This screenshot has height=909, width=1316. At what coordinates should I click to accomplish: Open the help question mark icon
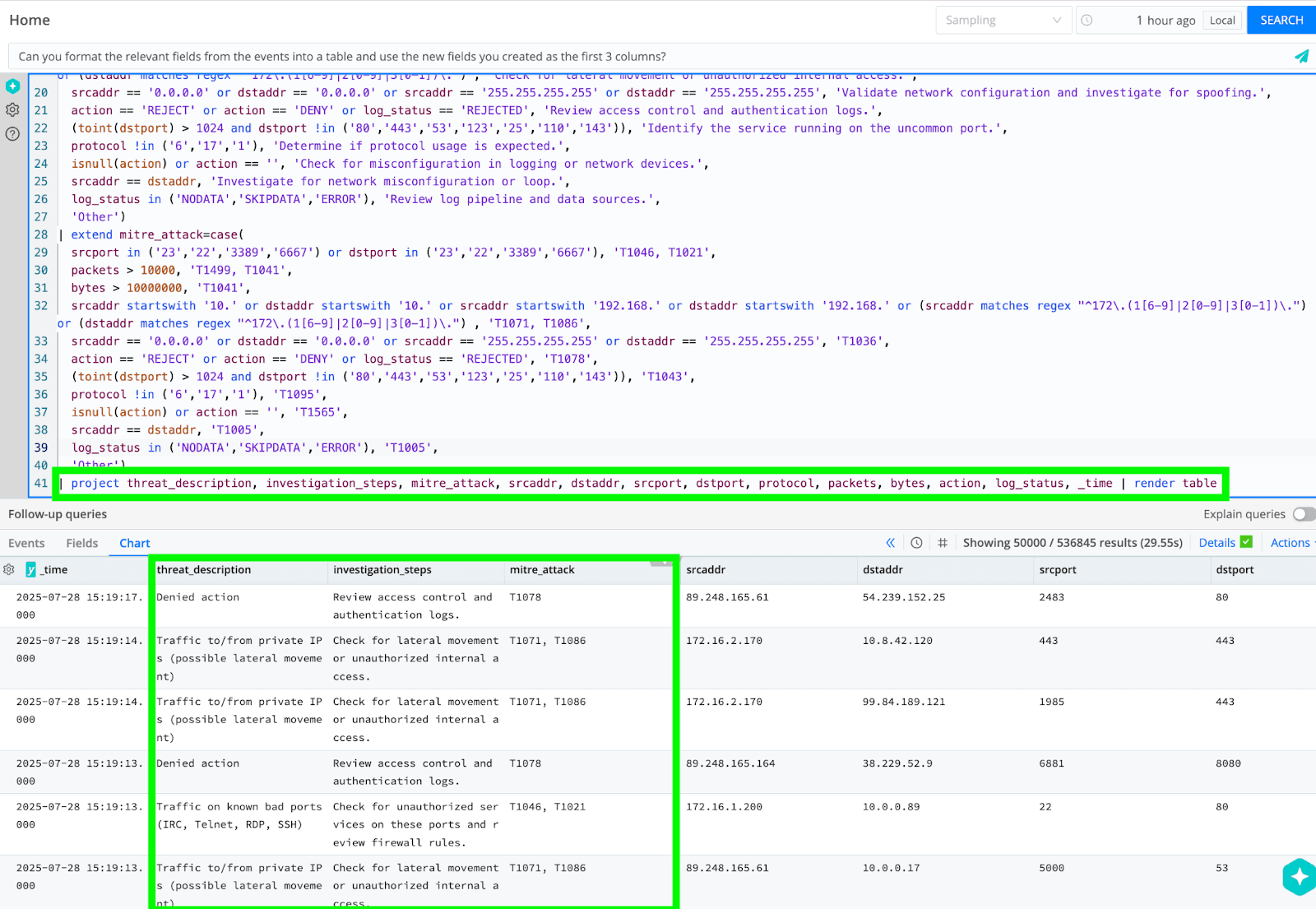click(x=12, y=133)
